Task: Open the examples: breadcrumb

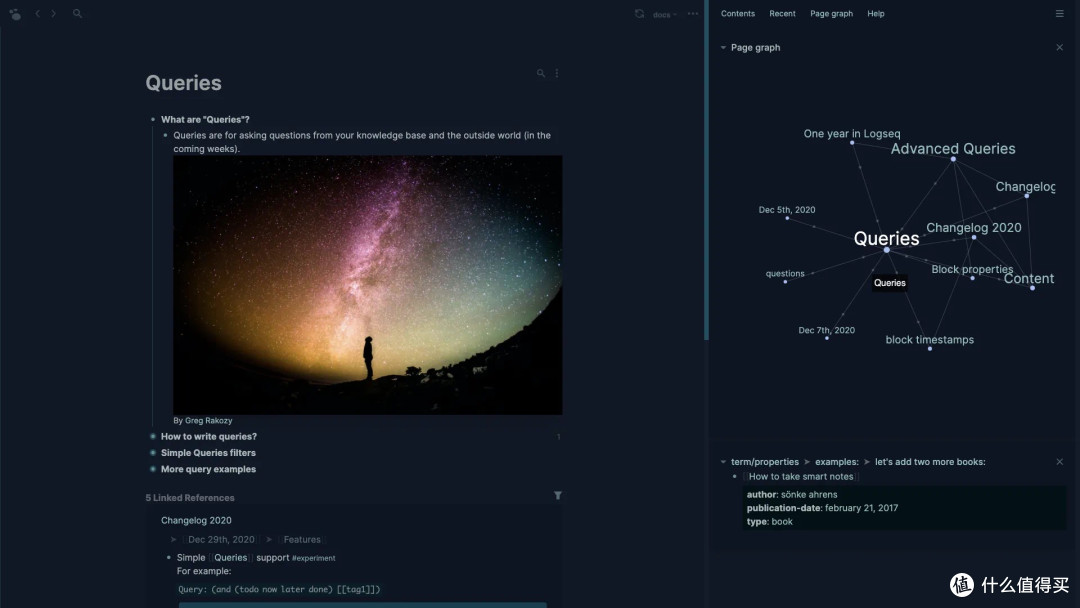Action: point(837,462)
